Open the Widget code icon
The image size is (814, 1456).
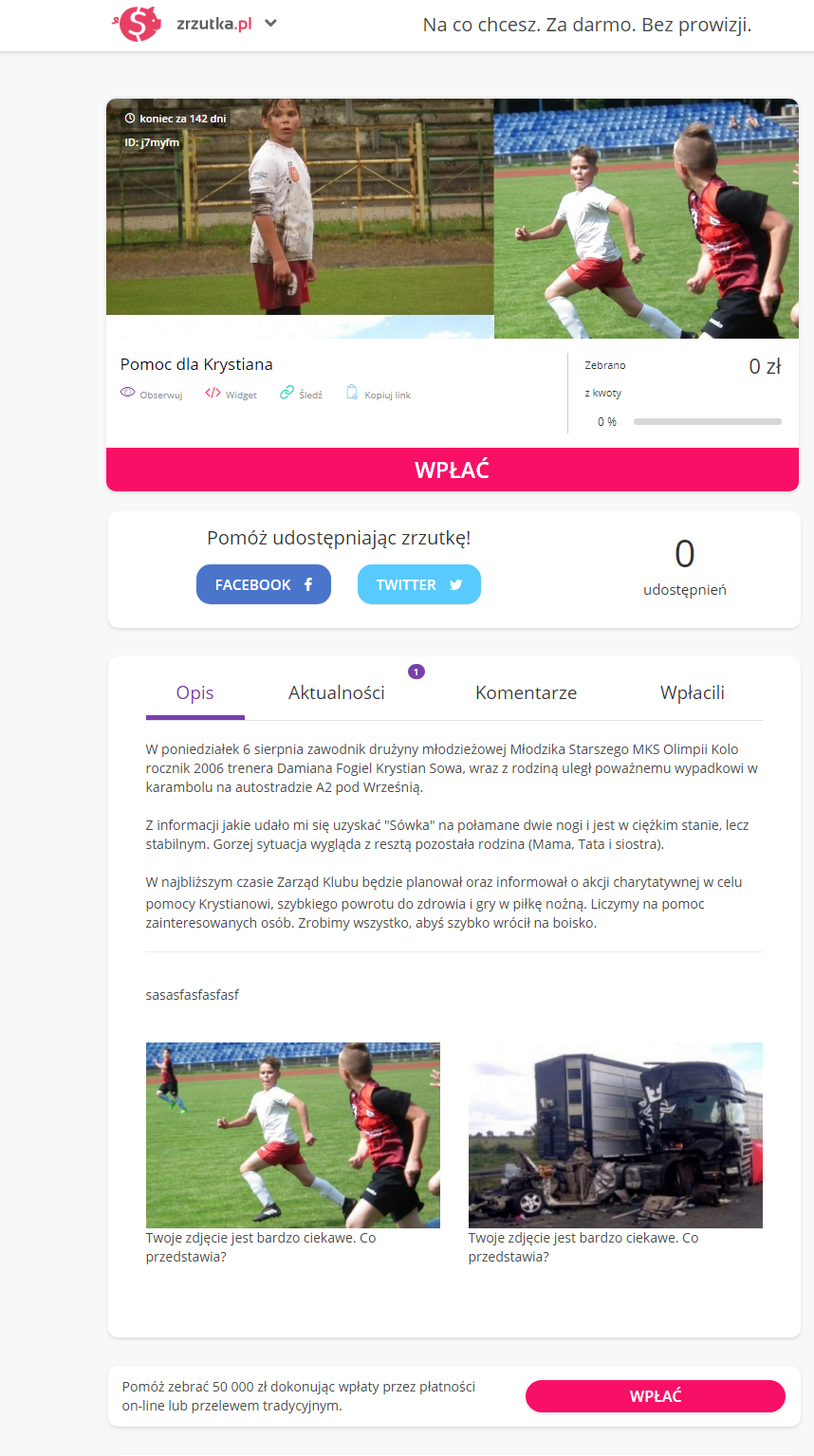213,393
